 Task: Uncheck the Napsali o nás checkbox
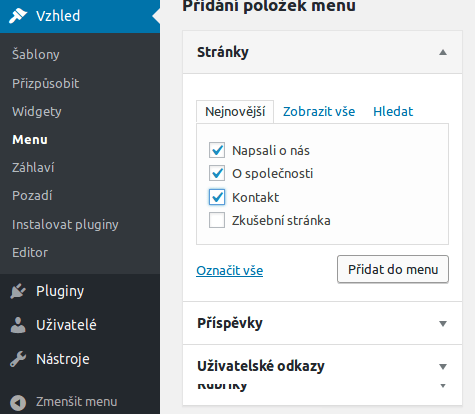click(x=217, y=150)
